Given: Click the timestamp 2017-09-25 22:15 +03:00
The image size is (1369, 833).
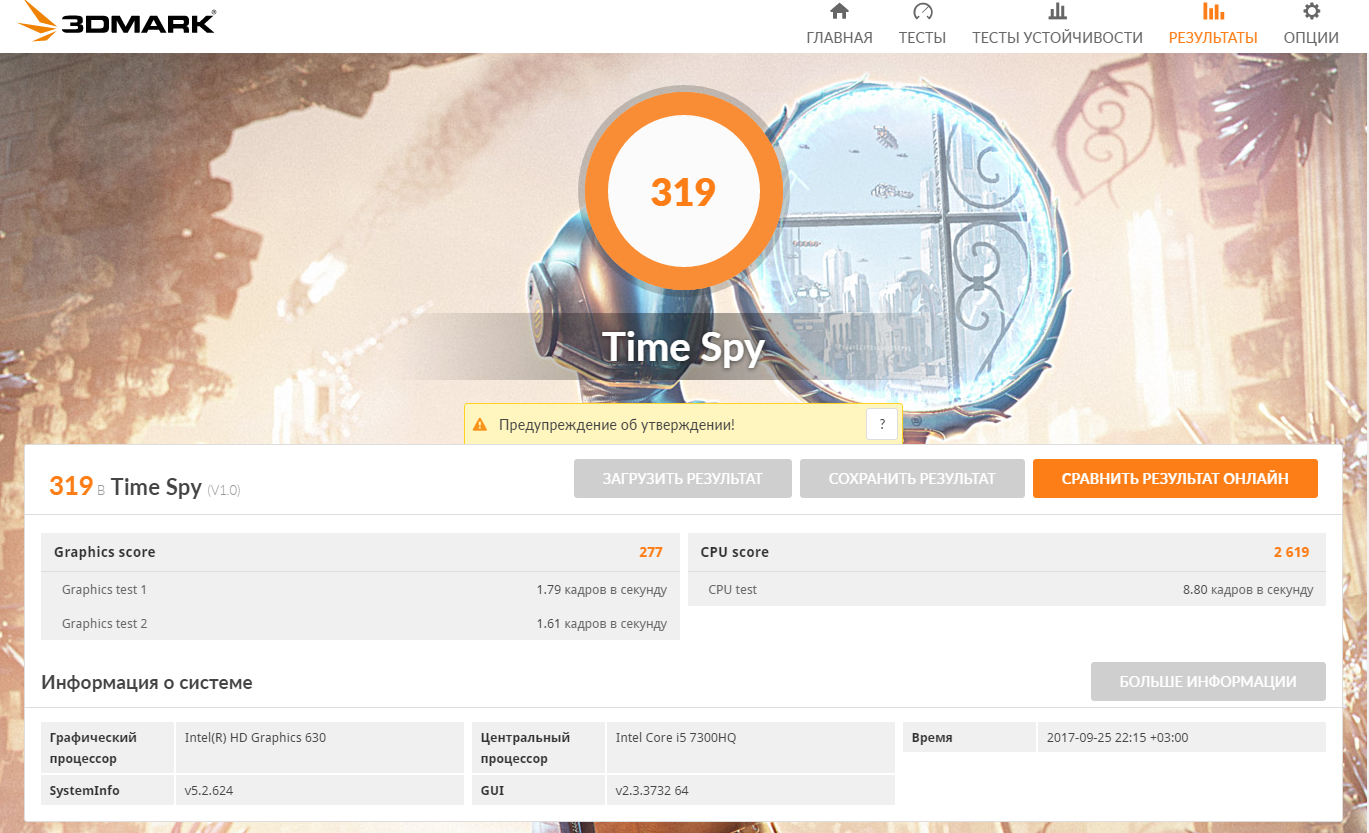Looking at the screenshot, I should (1118, 738).
